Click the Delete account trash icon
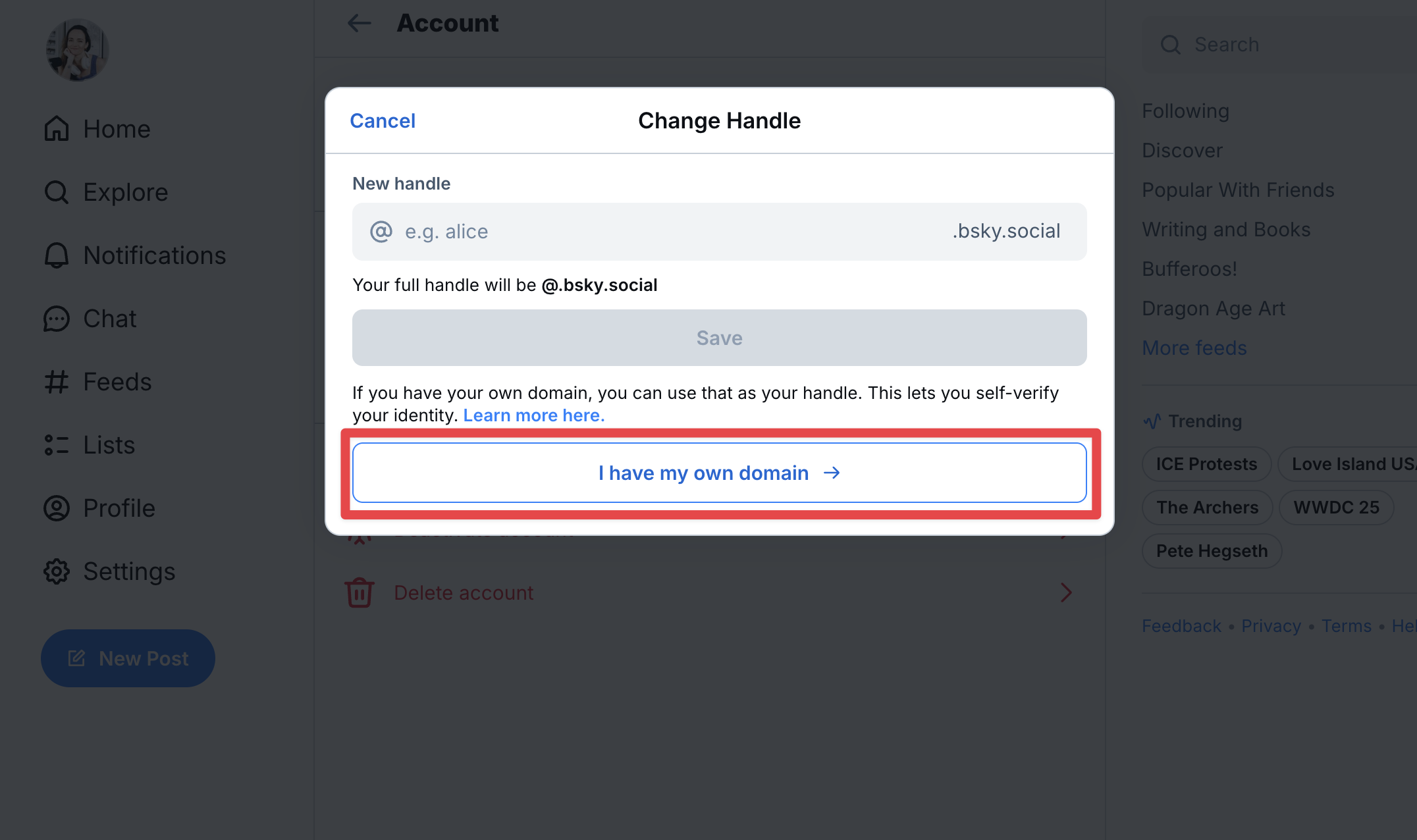This screenshot has height=840, width=1417. coord(360,592)
